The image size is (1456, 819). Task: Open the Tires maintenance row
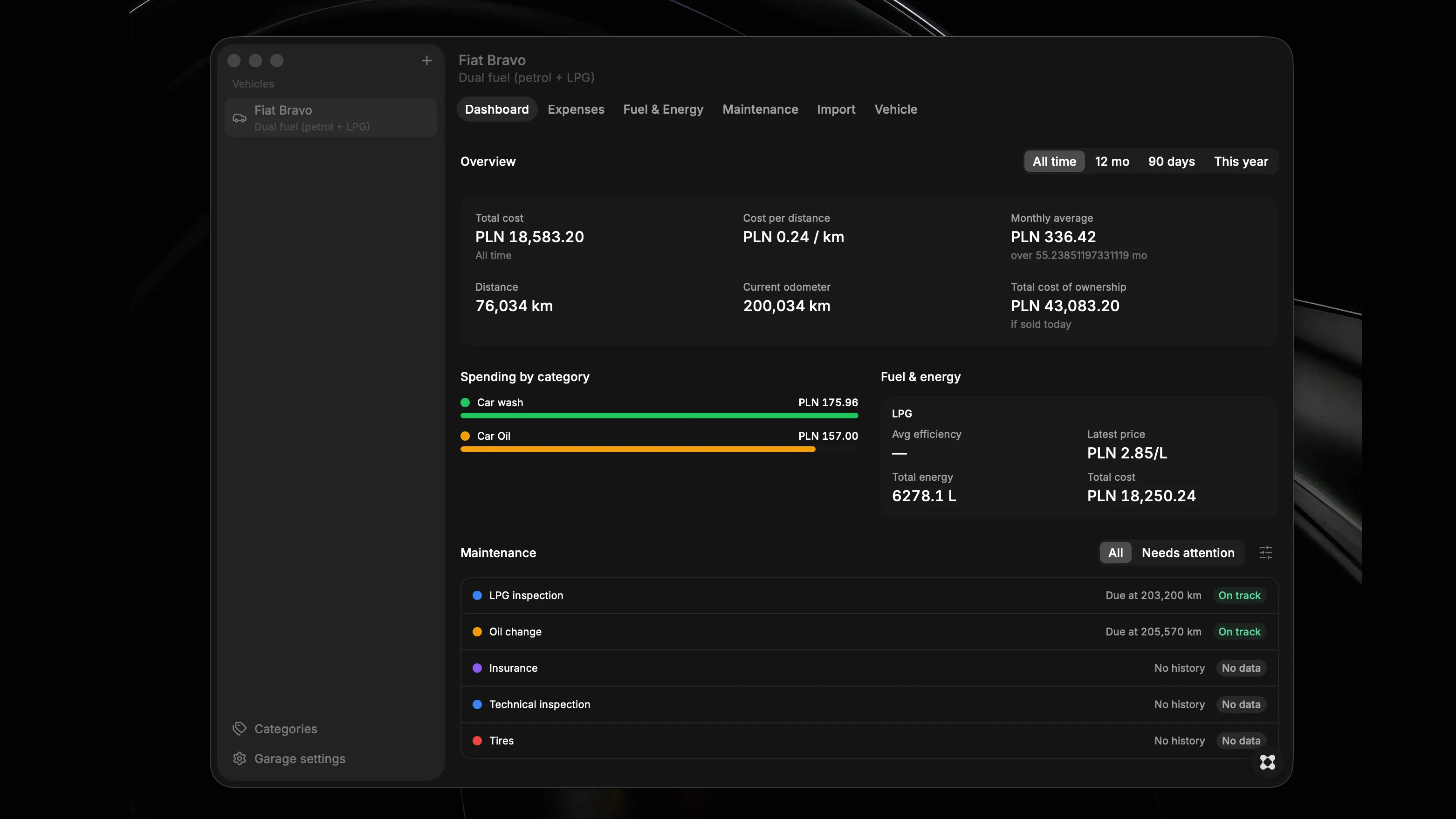click(x=869, y=740)
